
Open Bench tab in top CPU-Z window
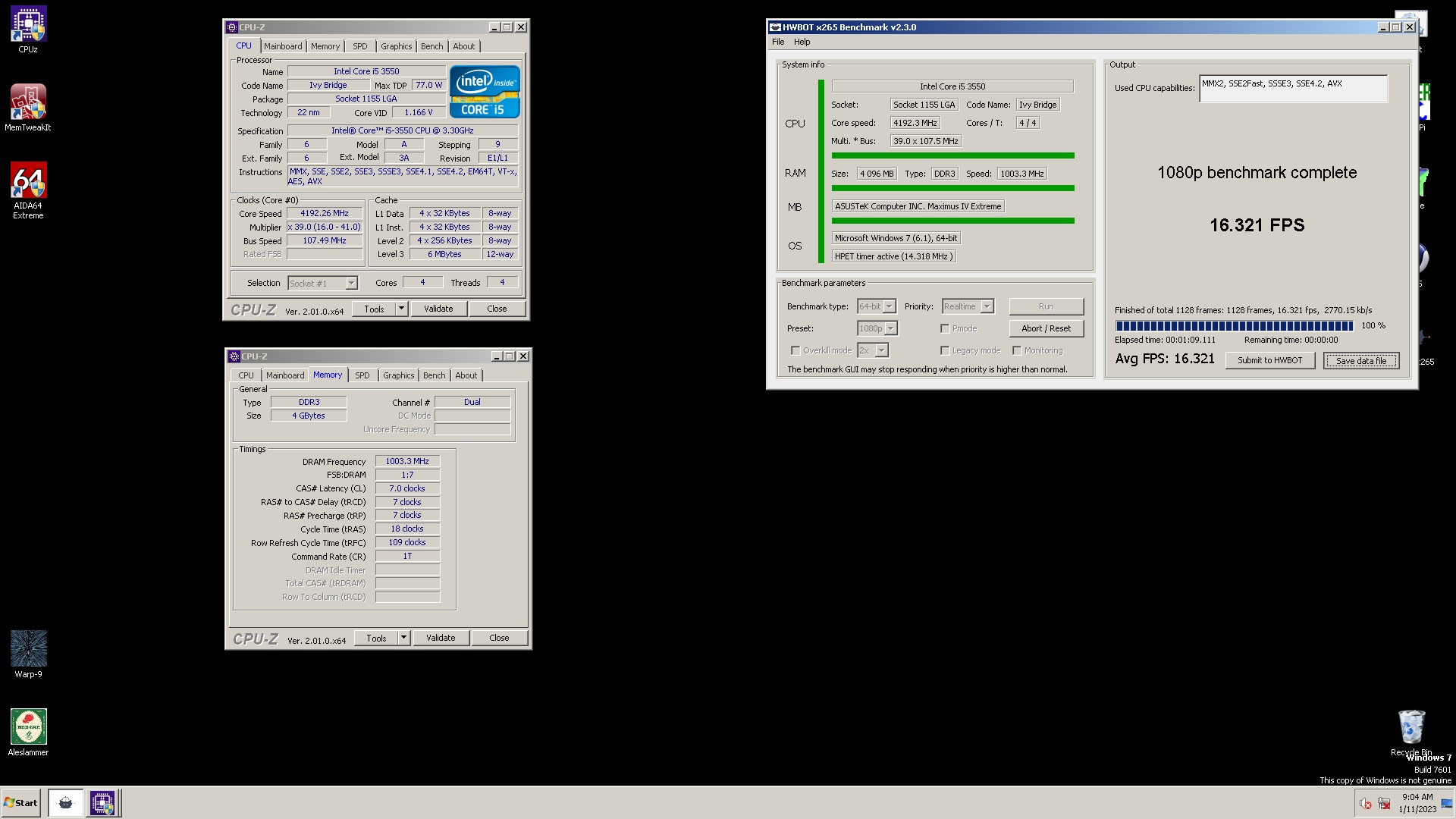[x=432, y=46]
